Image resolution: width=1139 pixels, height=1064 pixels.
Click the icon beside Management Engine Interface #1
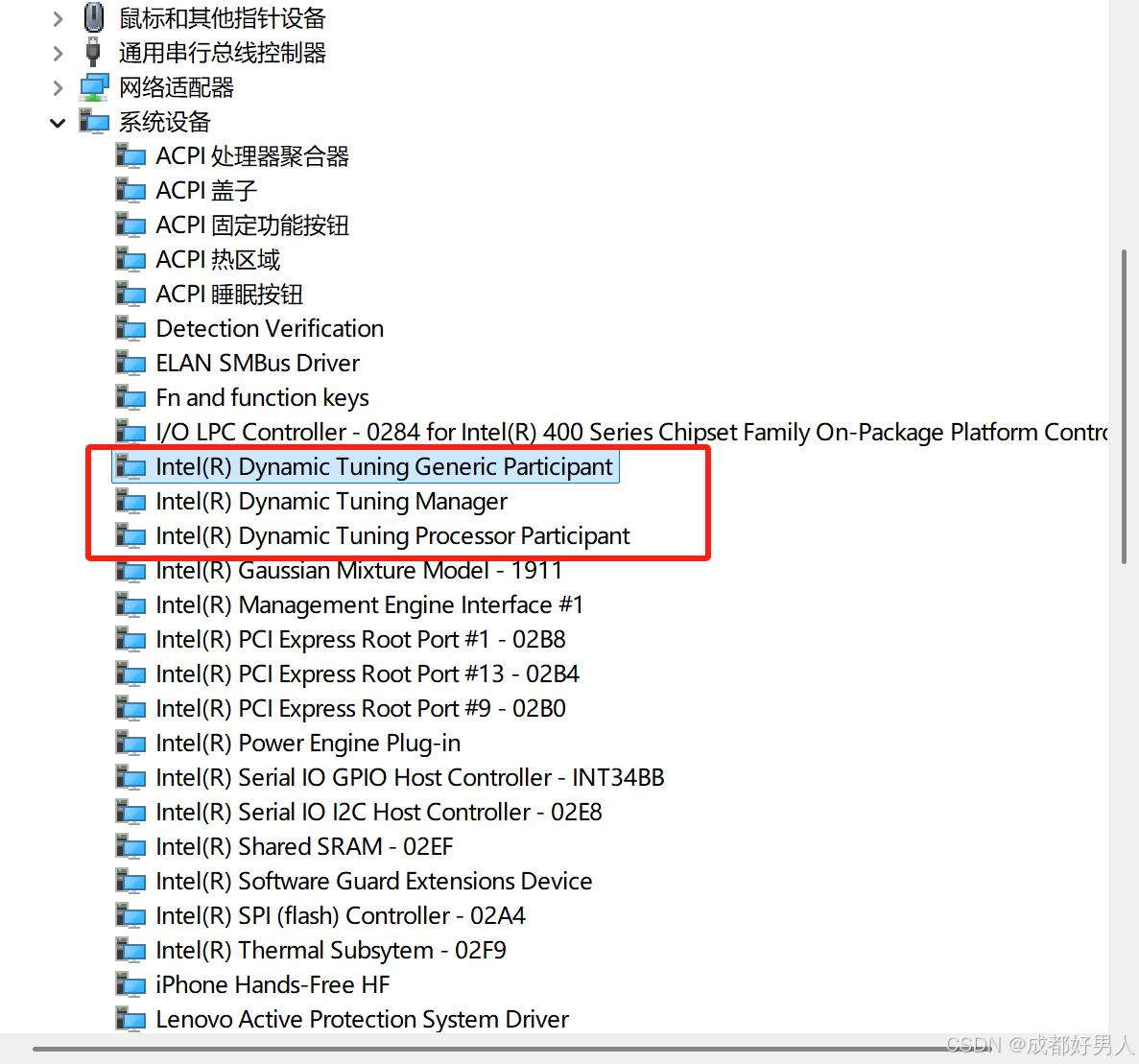tap(131, 604)
